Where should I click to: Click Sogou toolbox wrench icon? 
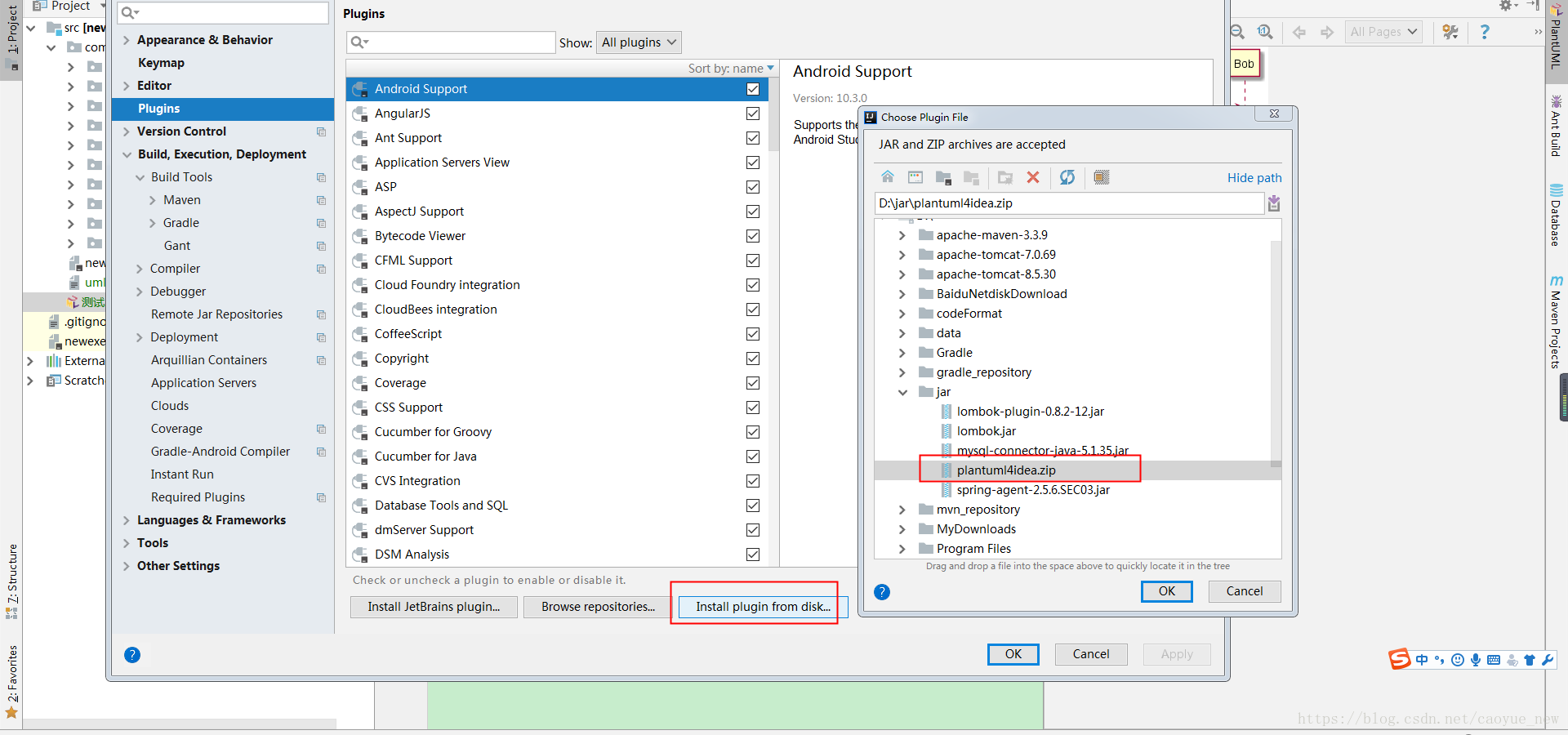(x=1548, y=660)
